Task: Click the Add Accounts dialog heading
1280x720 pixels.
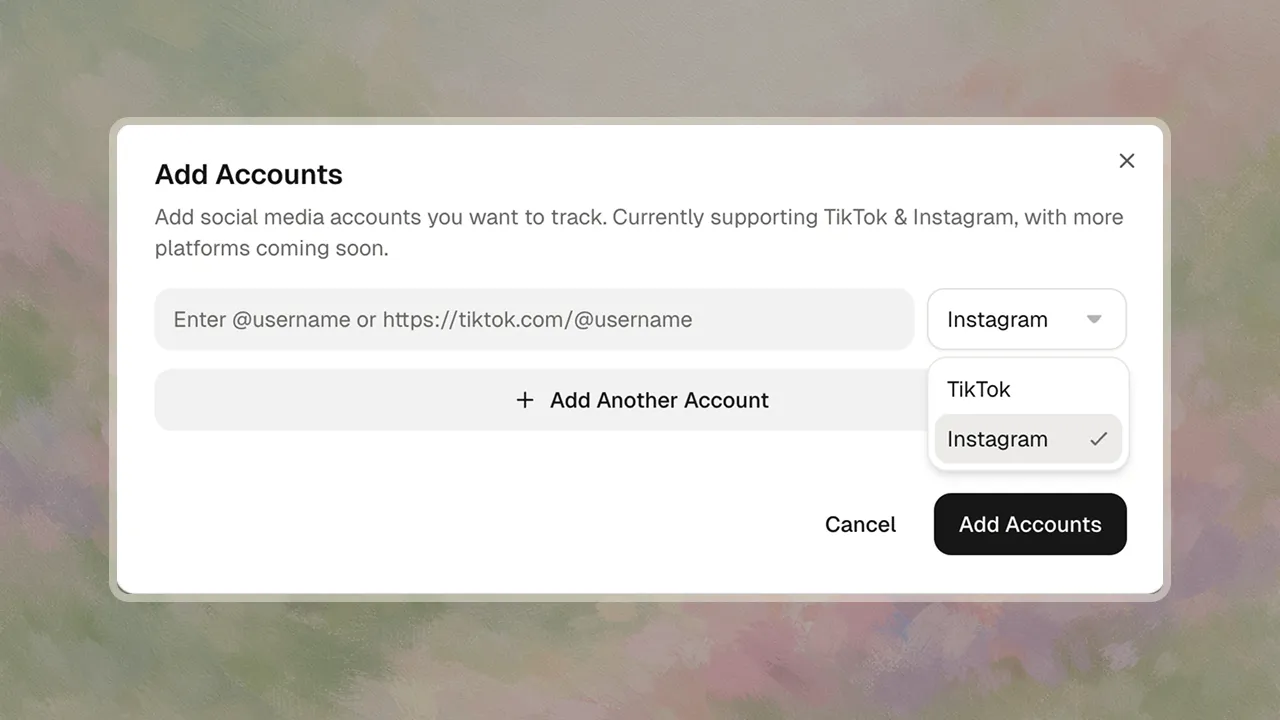Action: [249, 175]
